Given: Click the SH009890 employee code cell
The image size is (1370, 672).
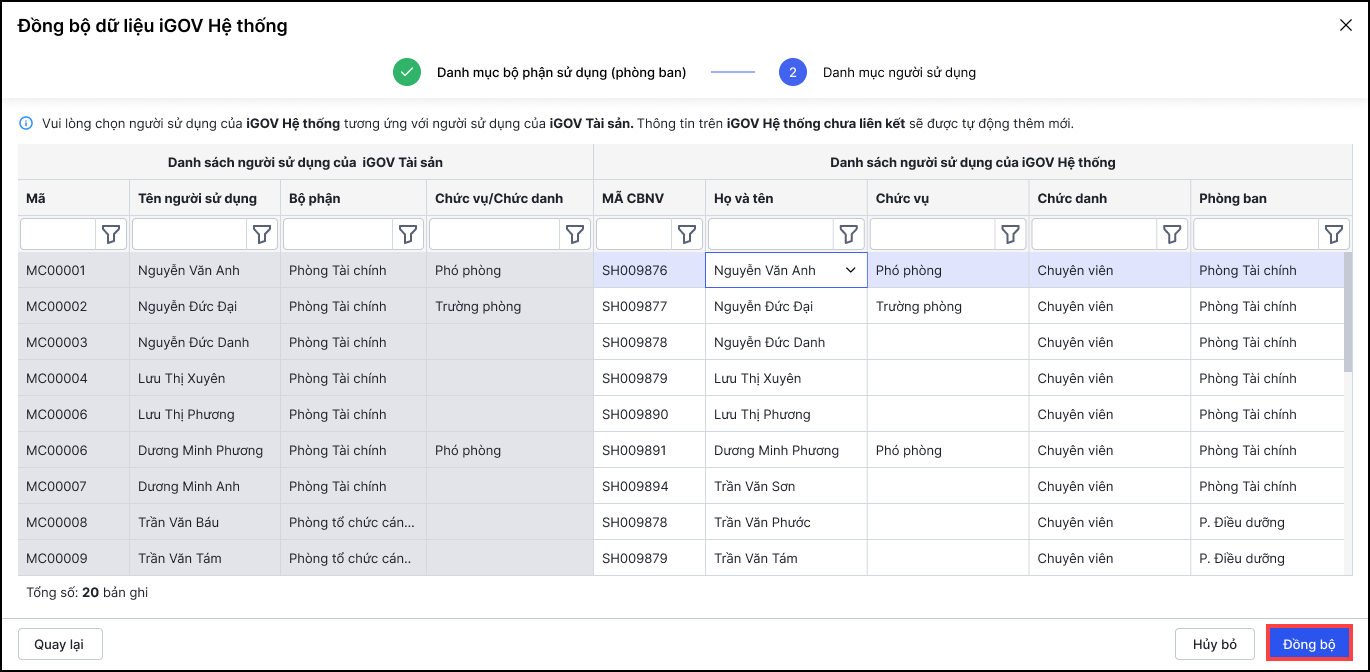Looking at the screenshot, I should pos(649,414).
